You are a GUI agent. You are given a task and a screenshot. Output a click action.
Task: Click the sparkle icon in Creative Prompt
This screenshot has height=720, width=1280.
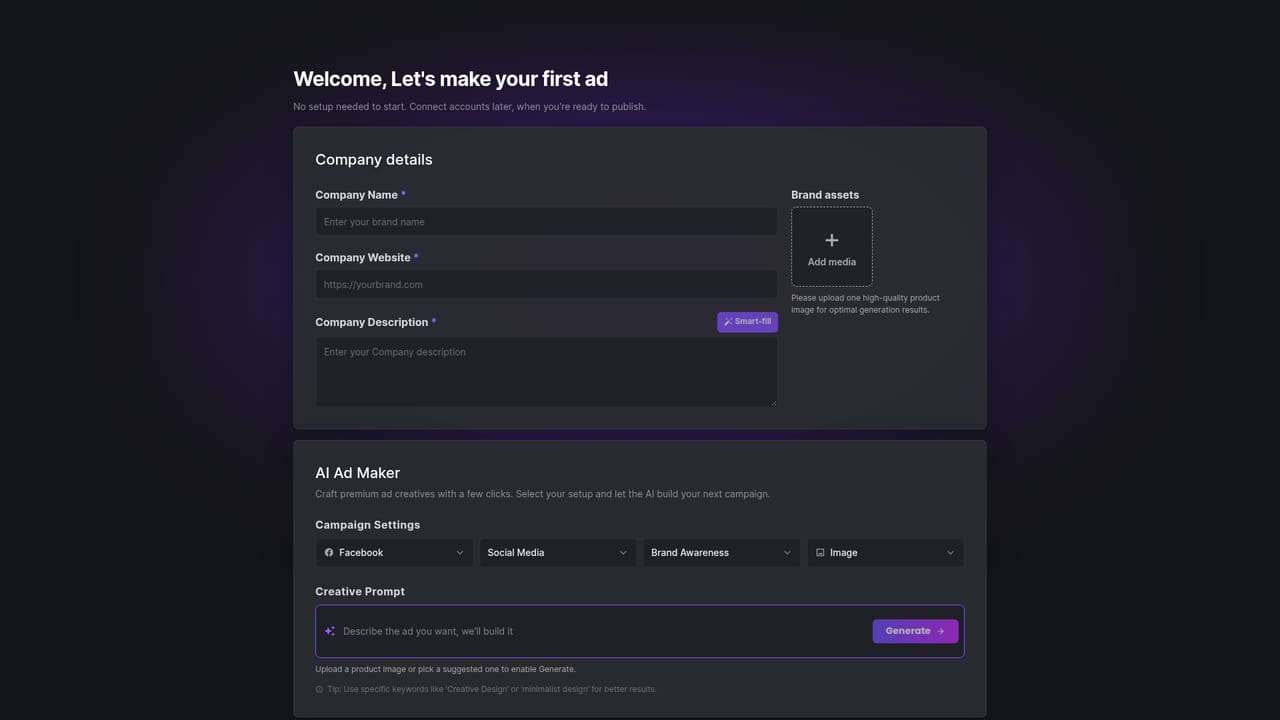(x=330, y=631)
